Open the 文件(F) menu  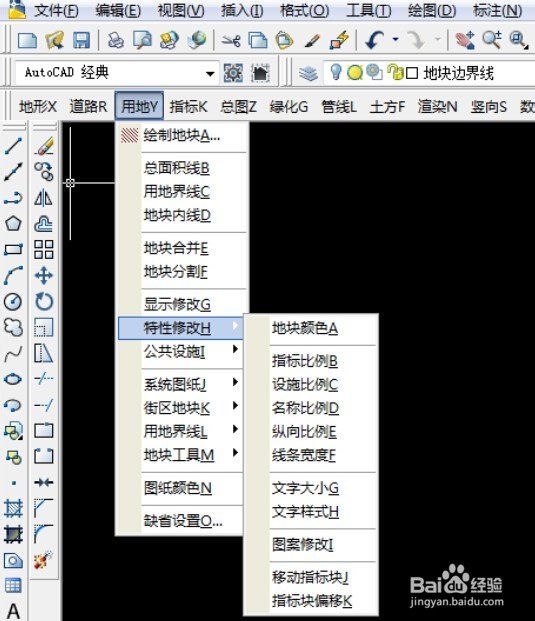(56, 11)
